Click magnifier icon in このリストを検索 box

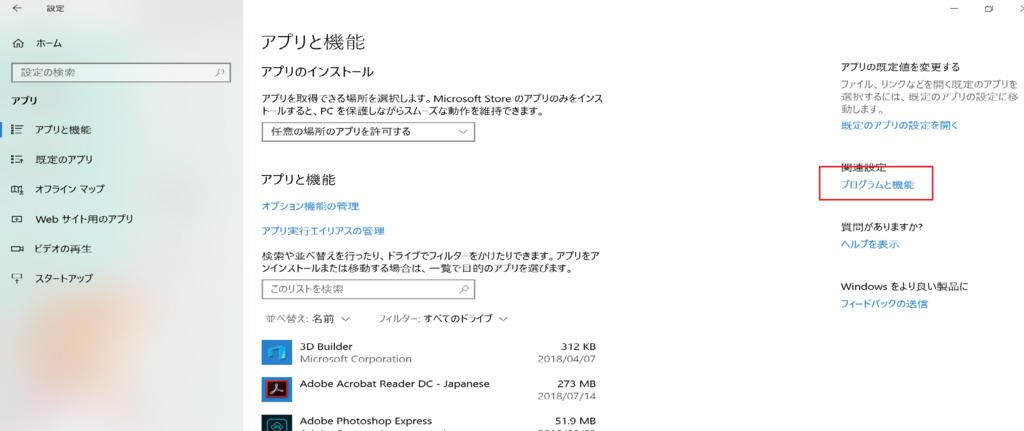click(x=464, y=289)
